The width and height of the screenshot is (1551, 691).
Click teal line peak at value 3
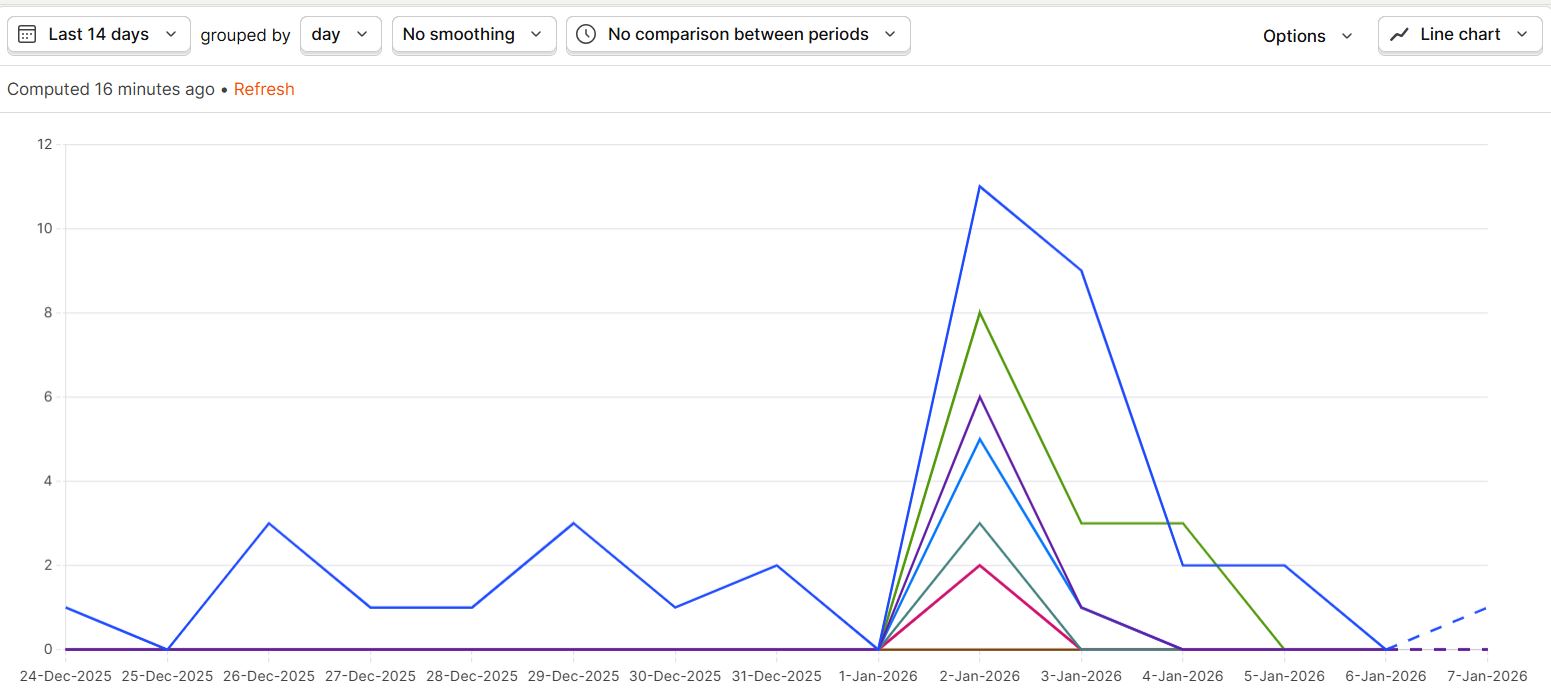coord(980,523)
